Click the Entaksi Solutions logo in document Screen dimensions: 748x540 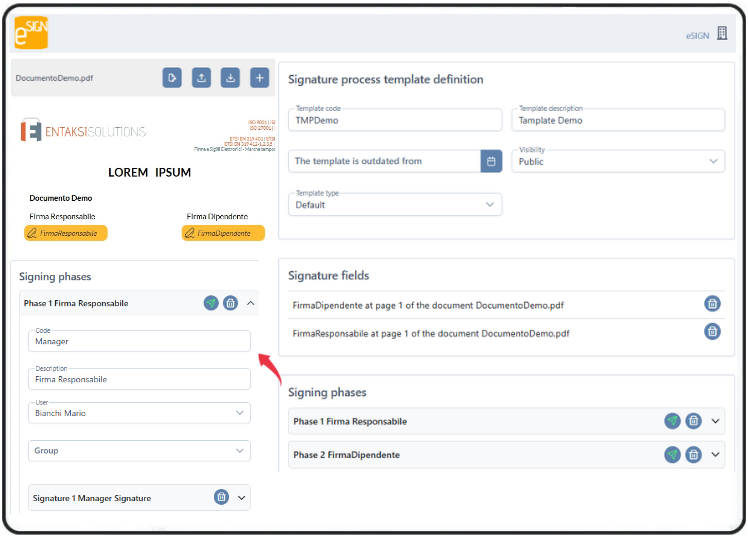tap(83, 130)
